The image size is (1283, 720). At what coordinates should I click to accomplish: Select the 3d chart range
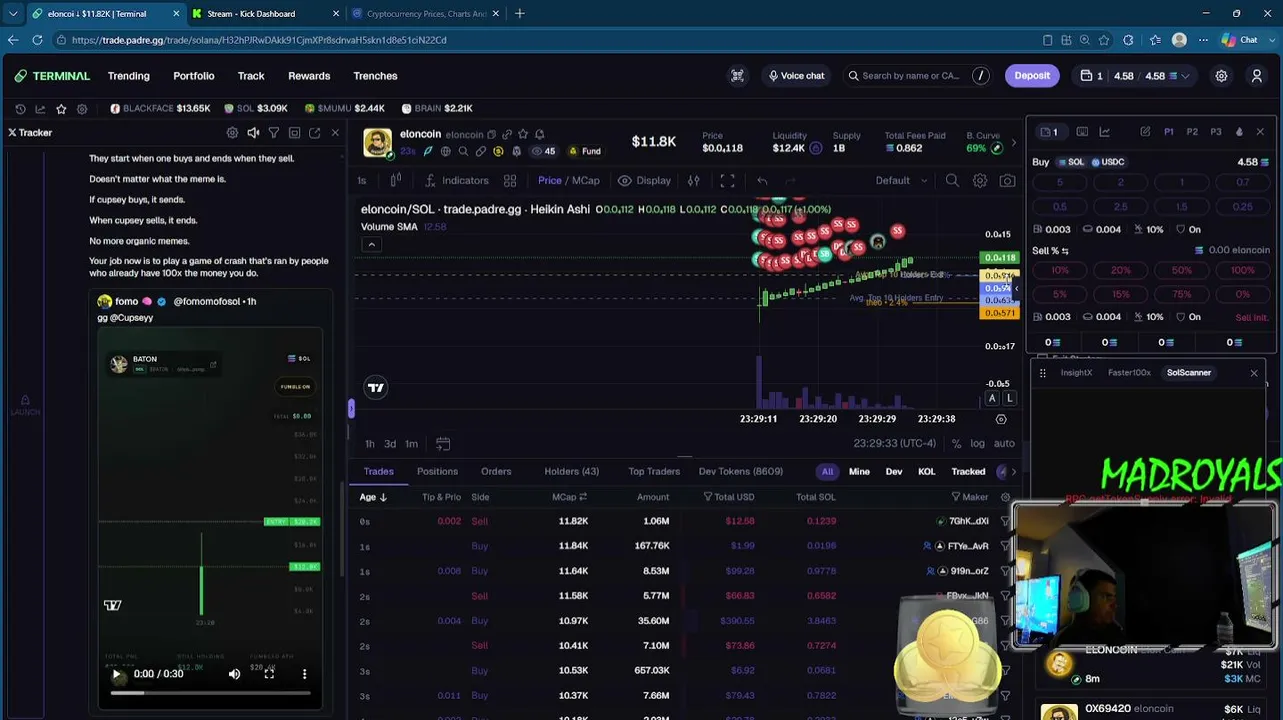tap(390, 444)
